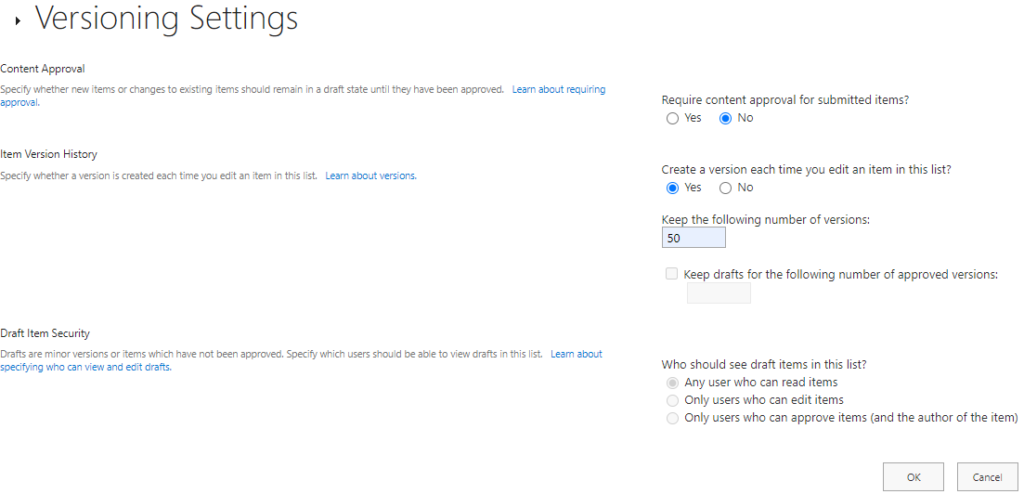Select Yes for require content approval
Image resolution: width=1024 pixels, height=494 pixels.
(673, 118)
